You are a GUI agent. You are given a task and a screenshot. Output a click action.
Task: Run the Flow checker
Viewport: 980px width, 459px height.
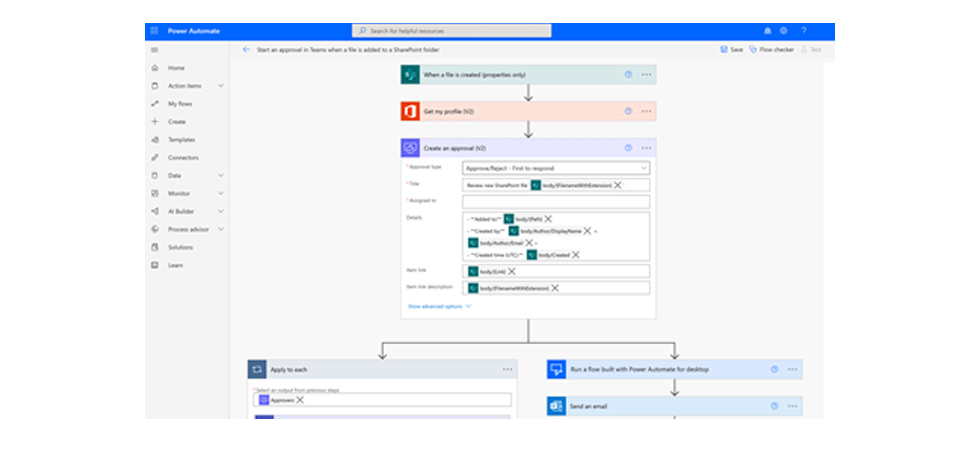pos(774,49)
